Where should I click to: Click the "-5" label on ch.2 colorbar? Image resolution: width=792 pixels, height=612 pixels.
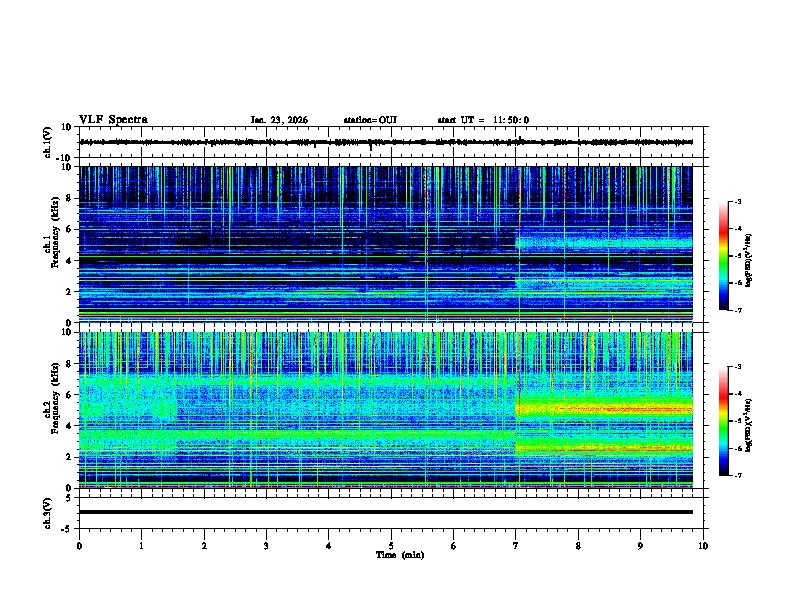point(737,421)
